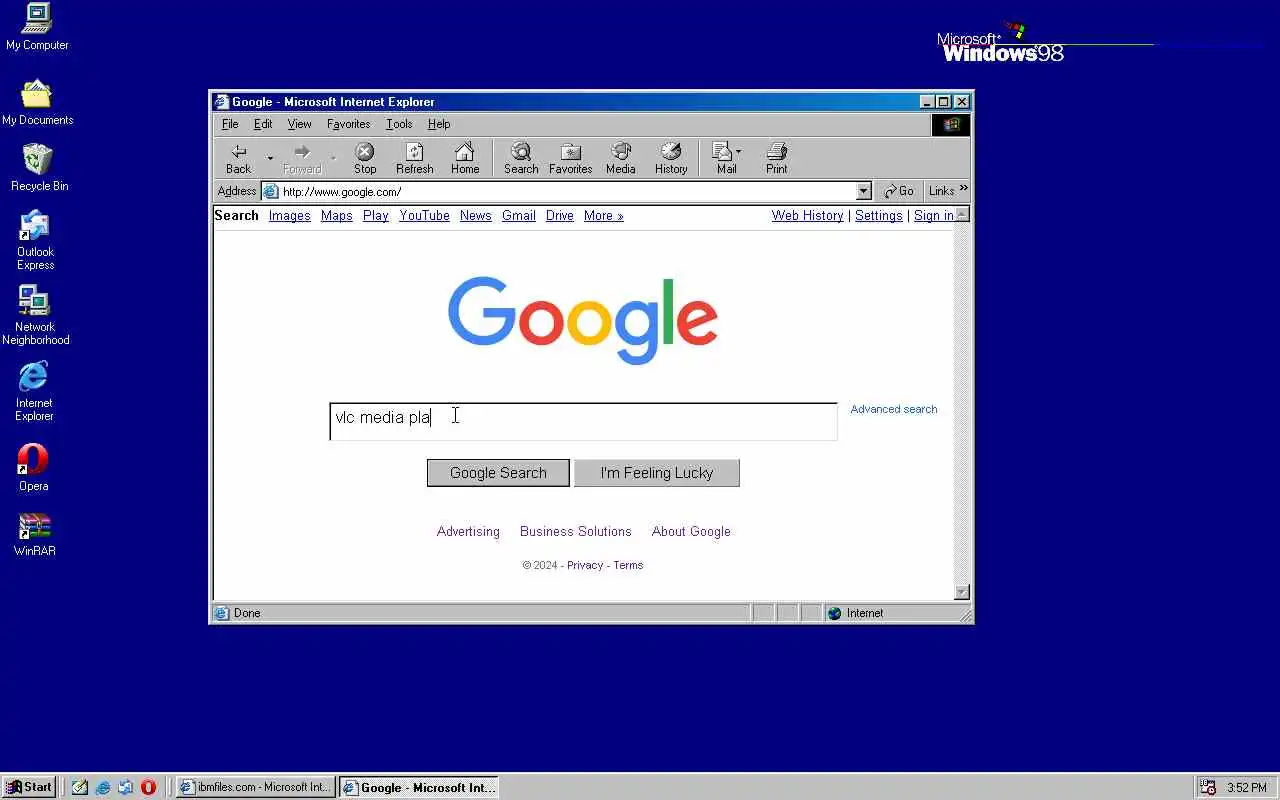Screen dimensions: 1280x800
Task: Click the Sign in link
Action: coord(933,215)
